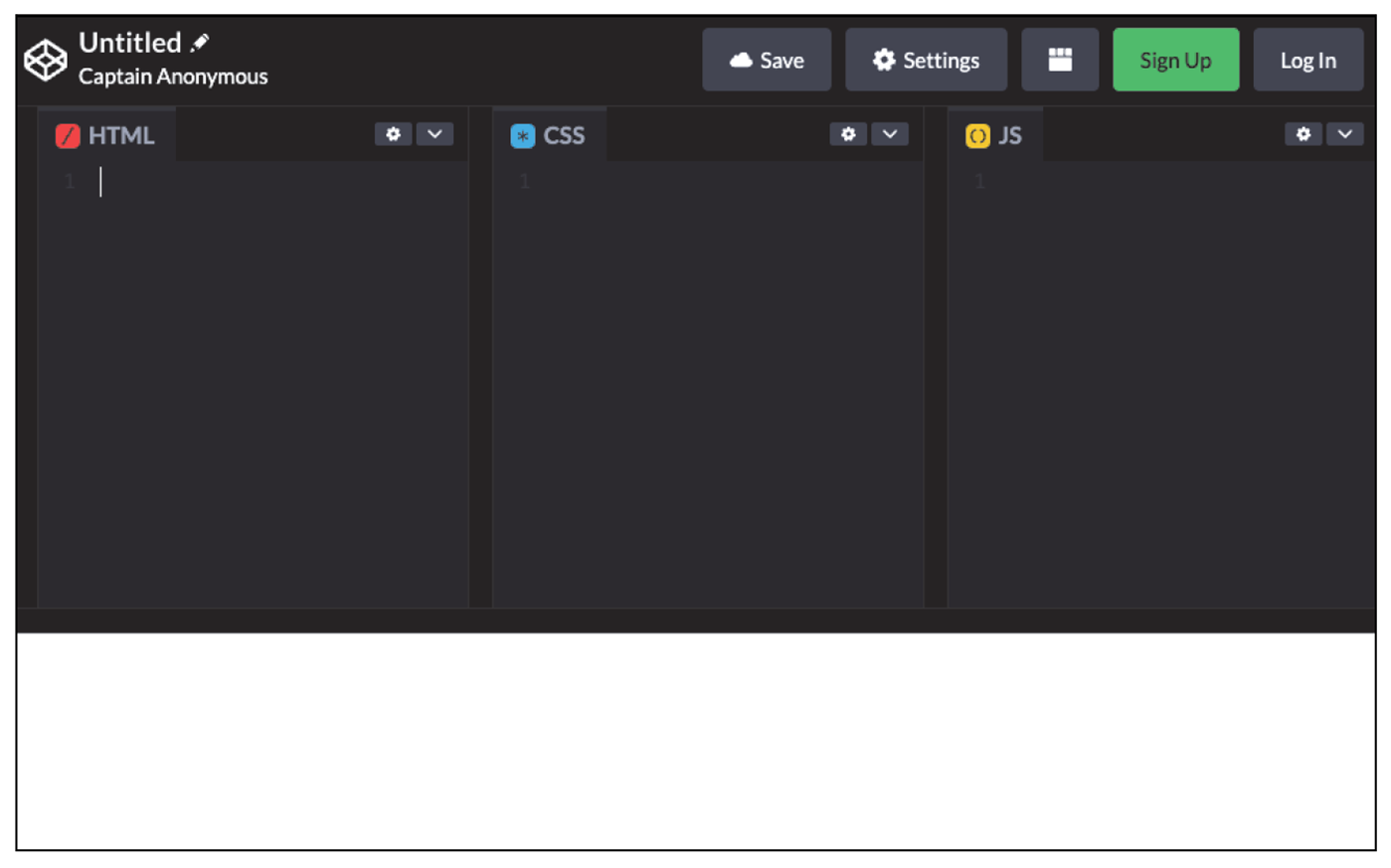Open the pen Settings dialog
The height and width of the screenshot is (868, 1391).
pos(926,59)
